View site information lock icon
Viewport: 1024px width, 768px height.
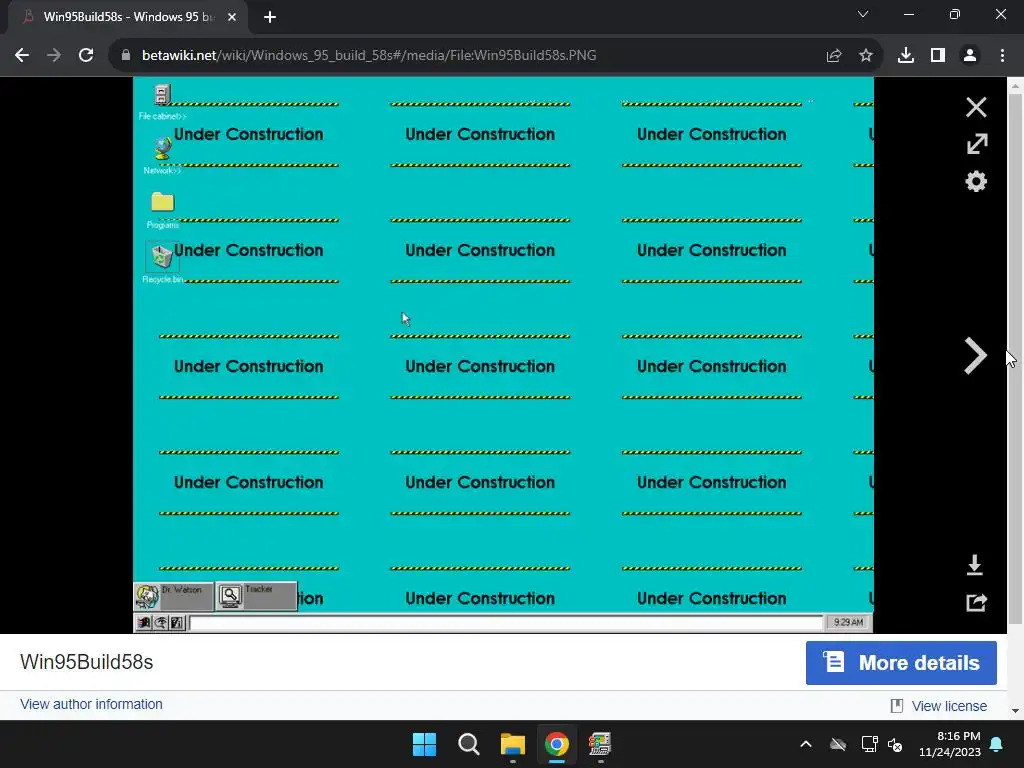pos(126,56)
